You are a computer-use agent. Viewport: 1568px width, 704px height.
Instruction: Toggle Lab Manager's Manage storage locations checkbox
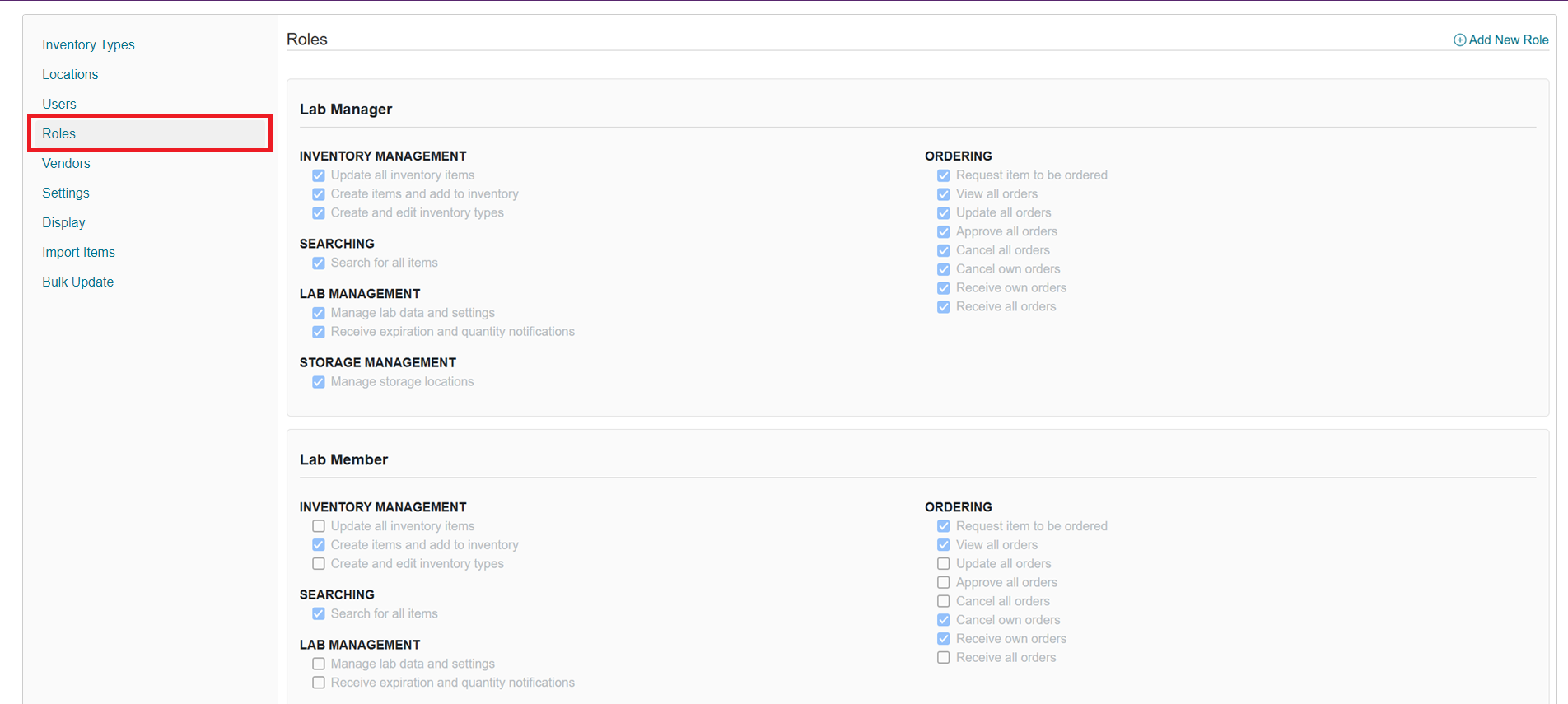319,382
